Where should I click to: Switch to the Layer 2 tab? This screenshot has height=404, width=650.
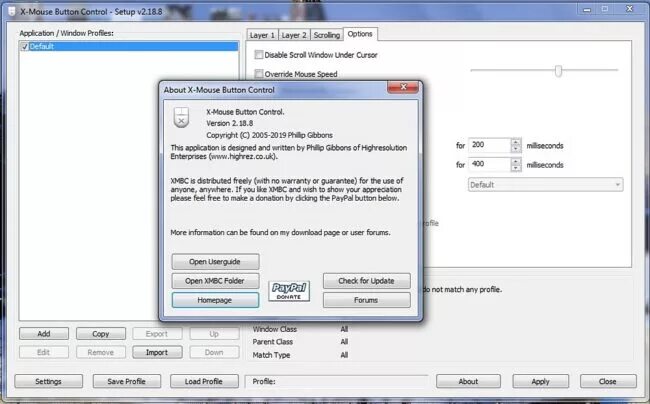point(294,35)
